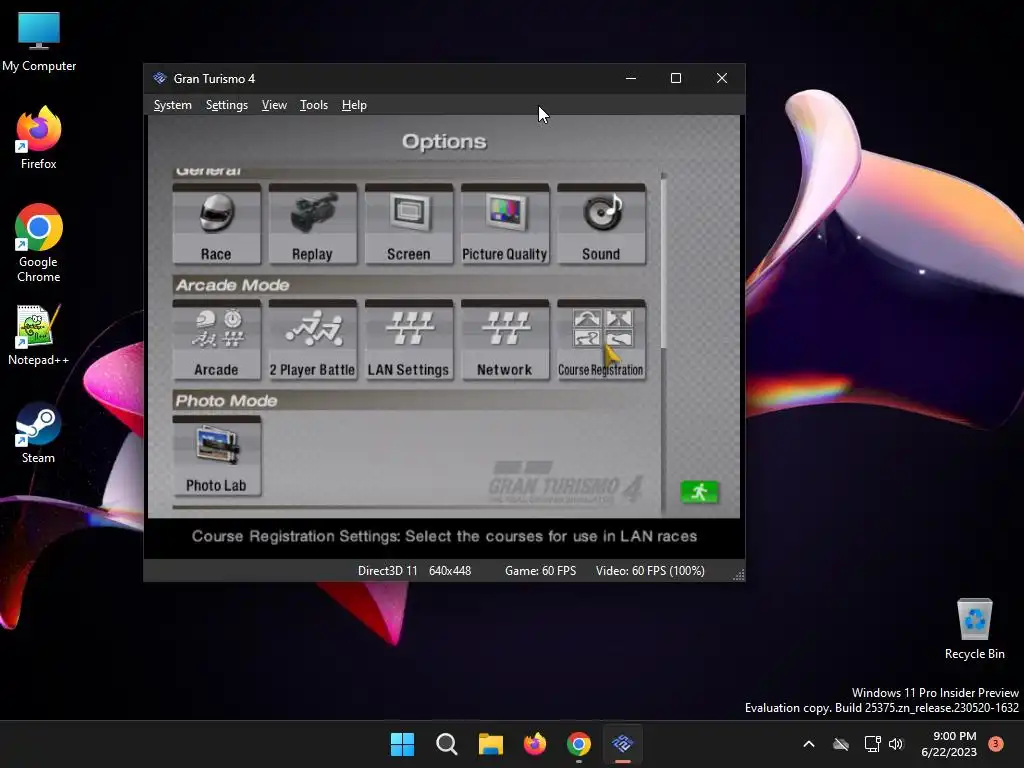Close the Gran Turismo 4 window
This screenshot has width=1024, height=768.
point(722,78)
